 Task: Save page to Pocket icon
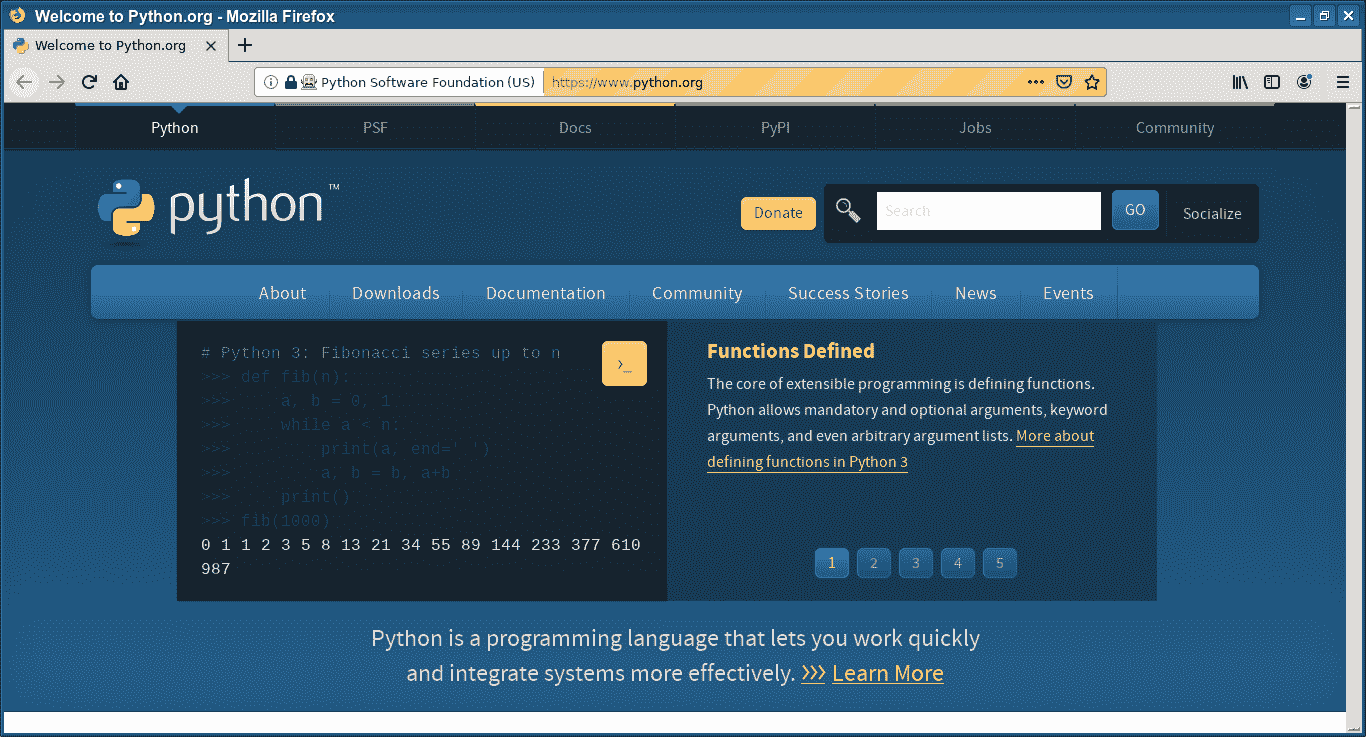tap(1065, 82)
